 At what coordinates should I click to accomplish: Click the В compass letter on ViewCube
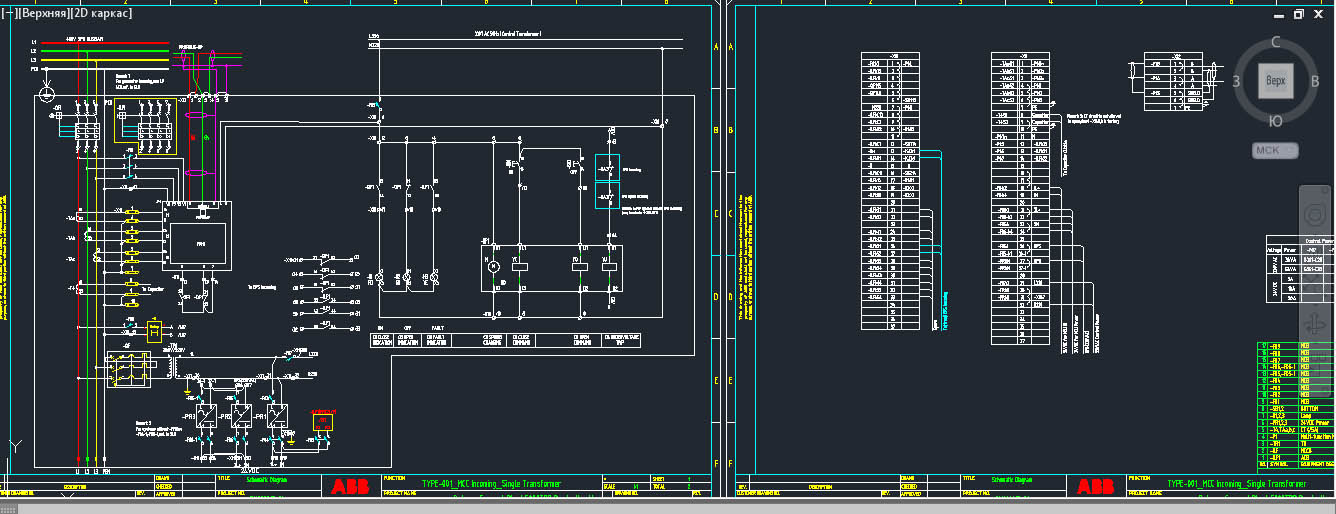1314,81
